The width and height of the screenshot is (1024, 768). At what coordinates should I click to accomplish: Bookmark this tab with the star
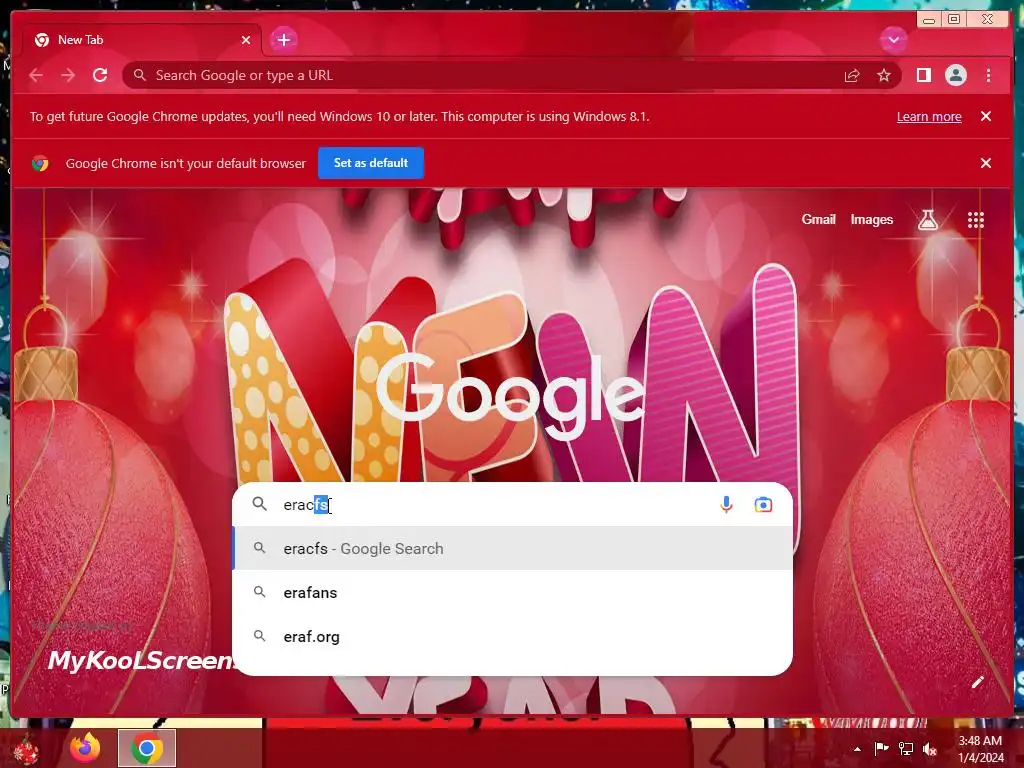click(884, 76)
